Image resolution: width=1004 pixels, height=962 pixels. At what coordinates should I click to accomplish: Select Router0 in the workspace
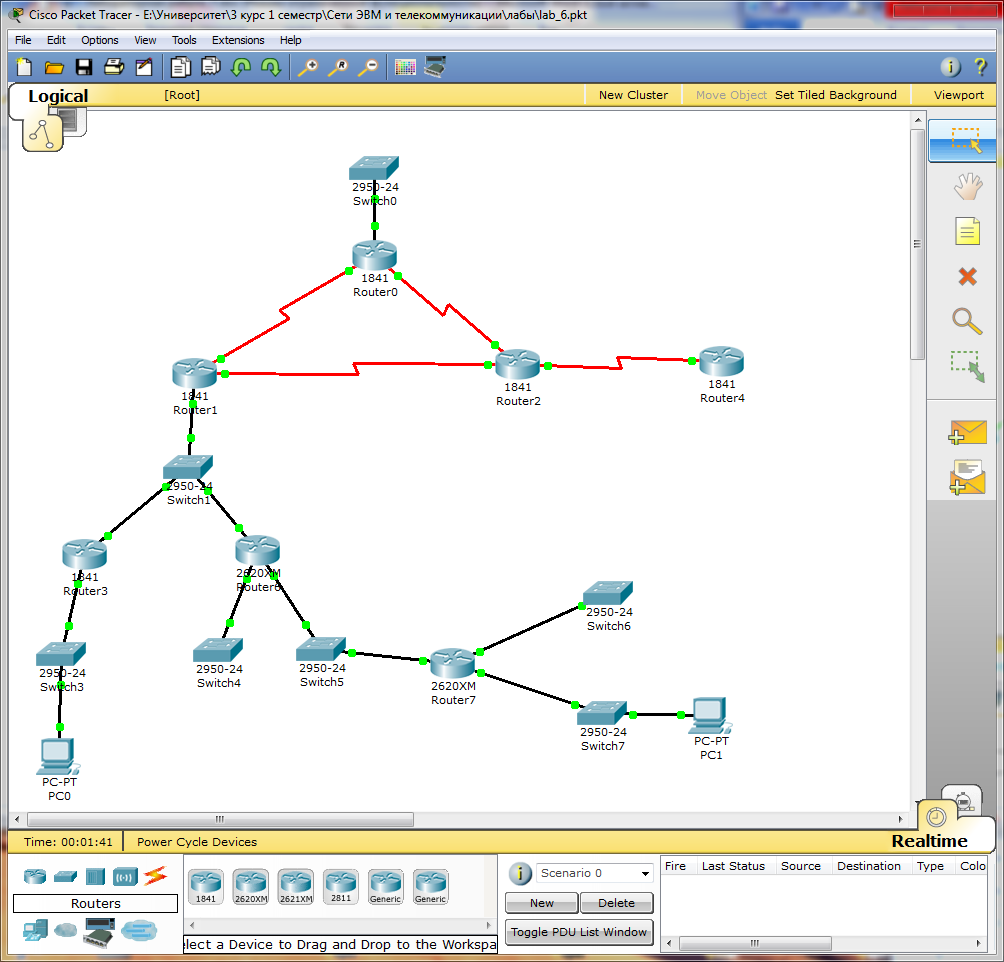[x=375, y=256]
